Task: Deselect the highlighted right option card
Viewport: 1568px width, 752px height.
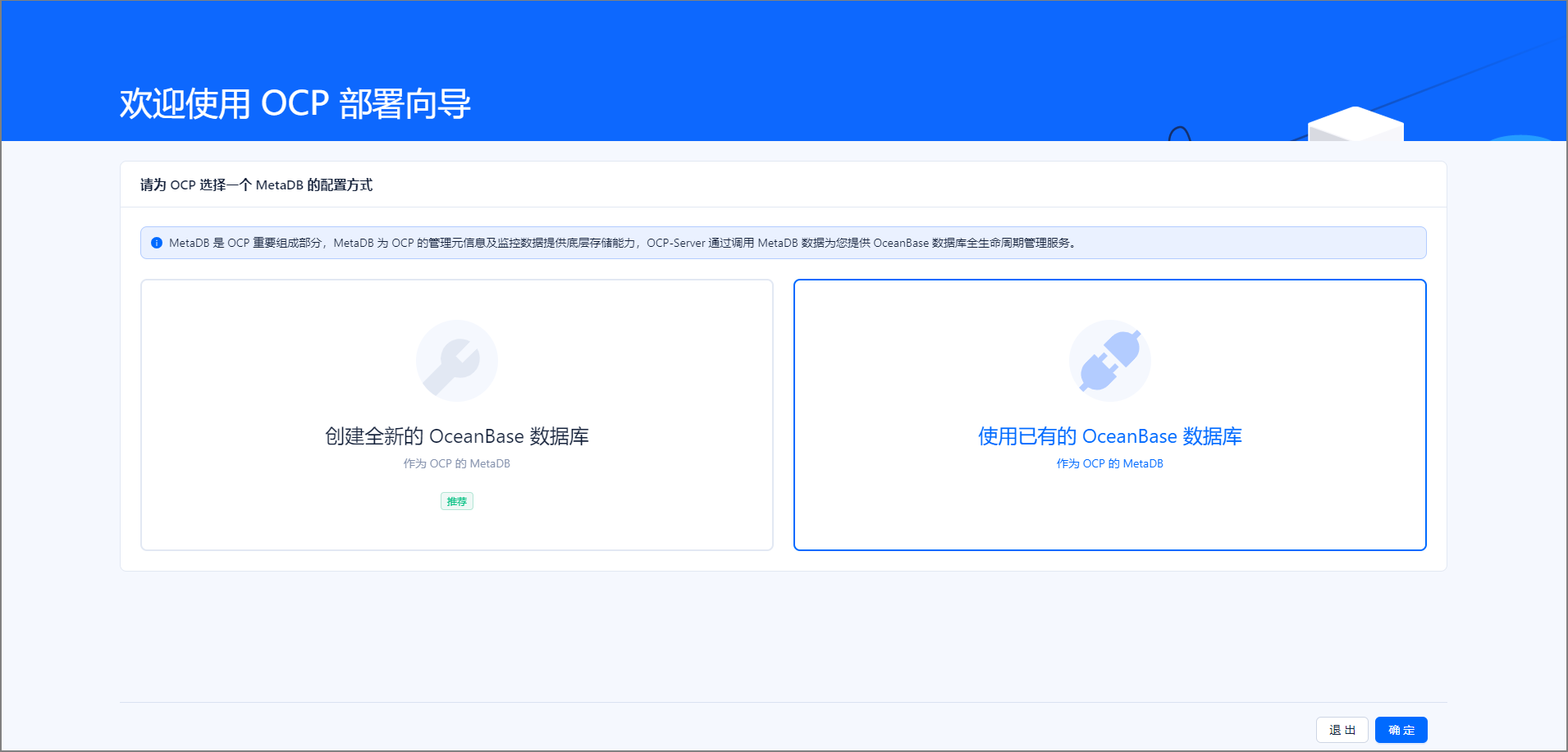Action: (1109, 414)
